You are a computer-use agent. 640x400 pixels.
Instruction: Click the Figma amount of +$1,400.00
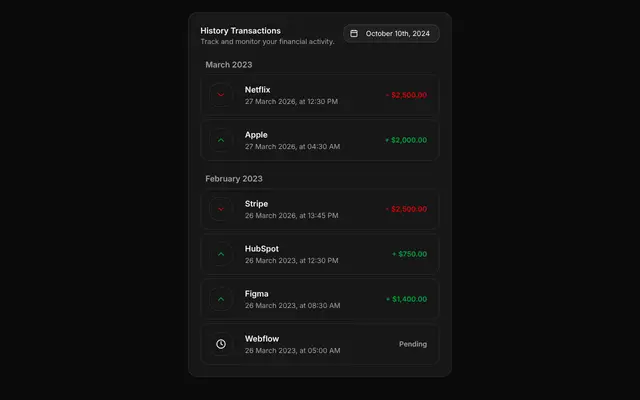coord(406,299)
